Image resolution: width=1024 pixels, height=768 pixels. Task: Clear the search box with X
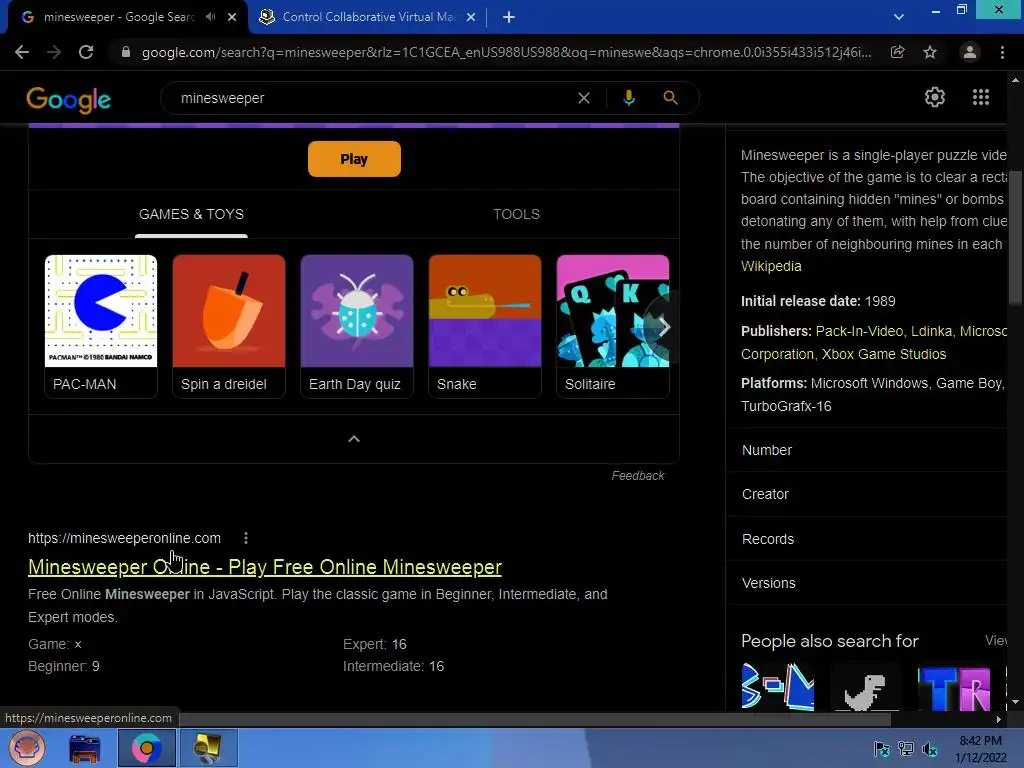point(584,98)
